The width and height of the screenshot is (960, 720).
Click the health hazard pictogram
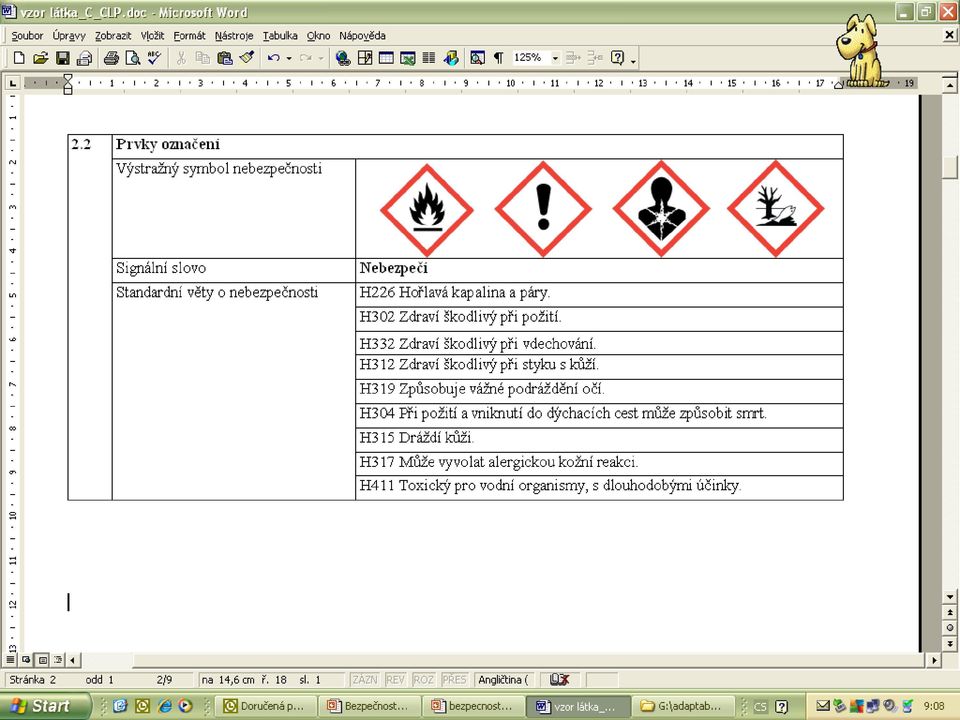pyautogui.click(x=661, y=209)
